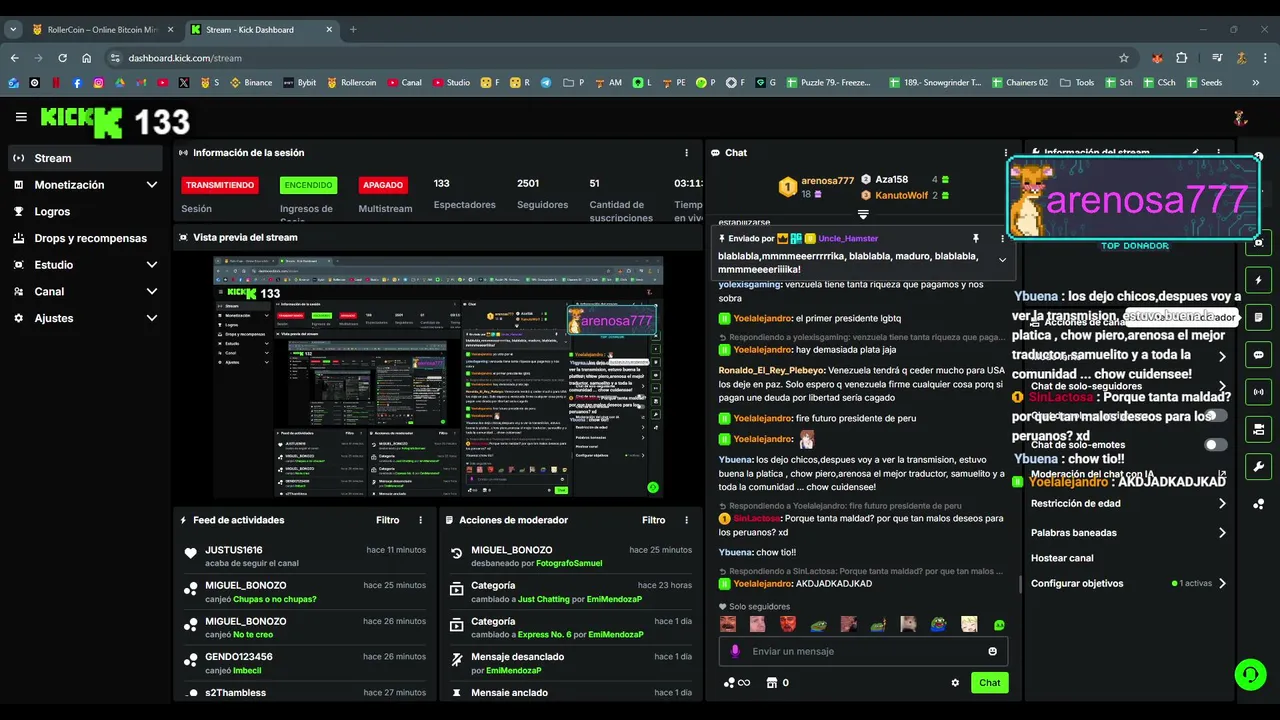Viewport: 1280px width, 720px height.
Task: Open Palabras baneadas settings
Action: [1129, 533]
